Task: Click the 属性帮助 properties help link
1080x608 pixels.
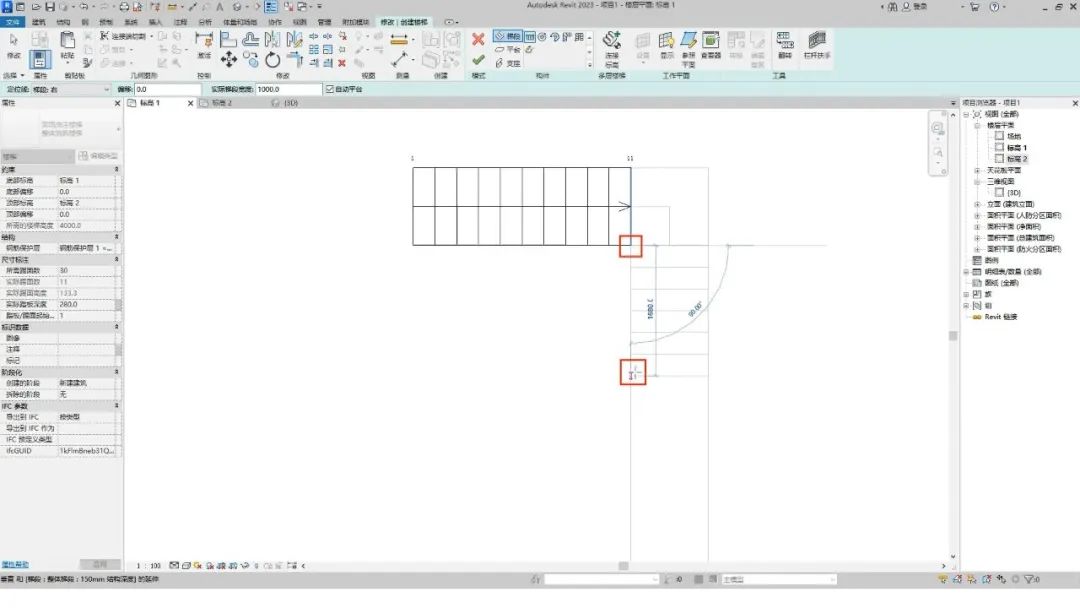Action: 14,564
